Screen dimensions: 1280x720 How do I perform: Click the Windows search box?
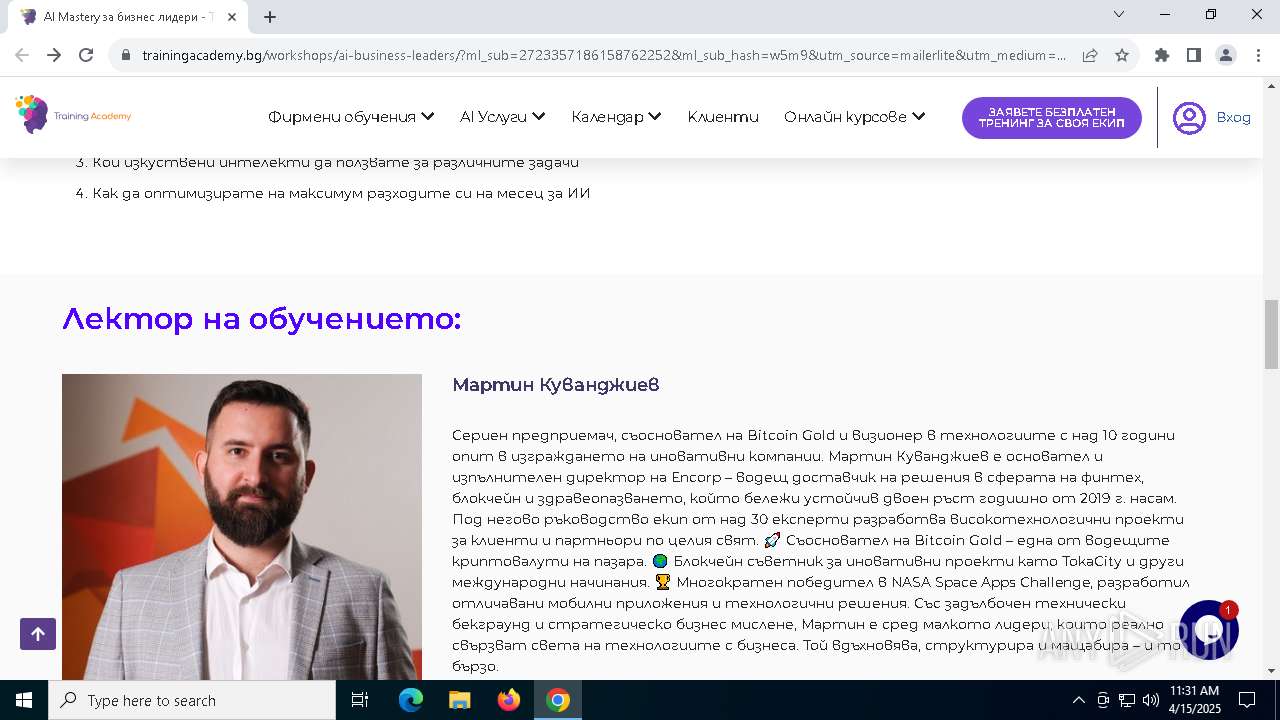[x=192, y=700]
